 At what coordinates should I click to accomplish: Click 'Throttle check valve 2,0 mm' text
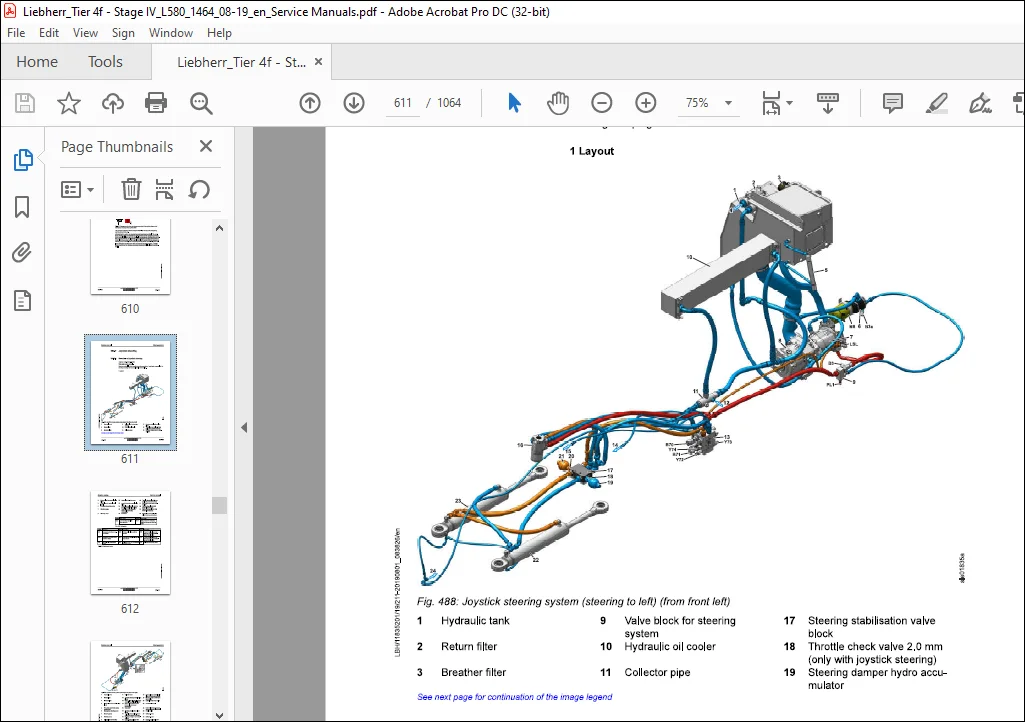click(x=875, y=646)
